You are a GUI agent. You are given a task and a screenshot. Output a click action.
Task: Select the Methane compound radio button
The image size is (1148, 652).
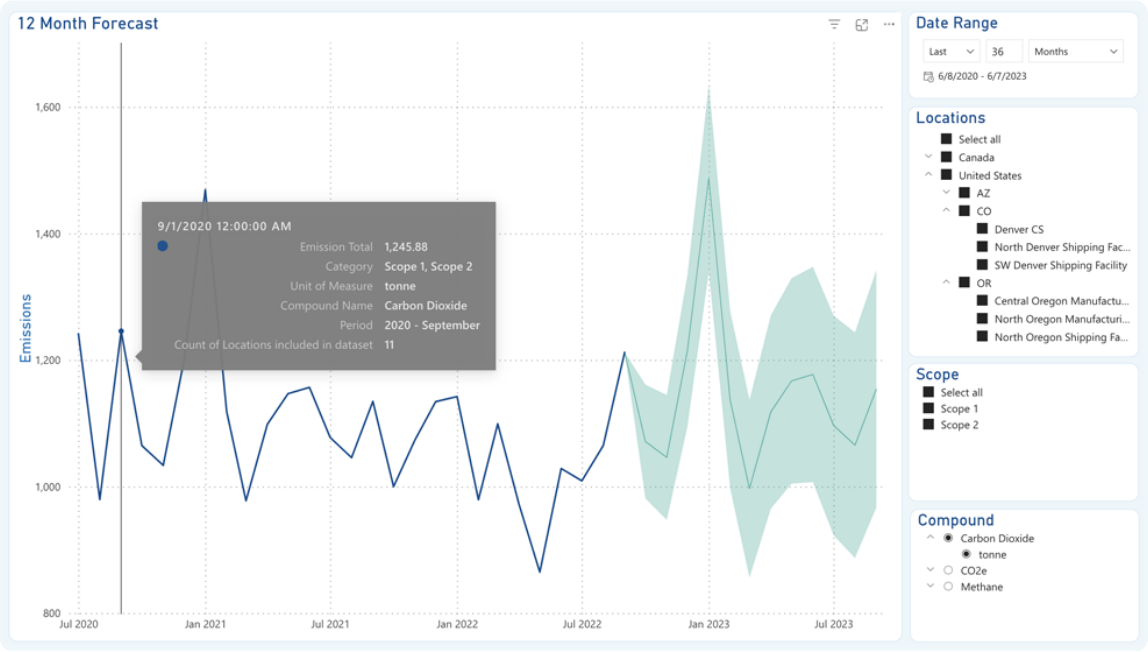pyautogui.click(x=948, y=587)
